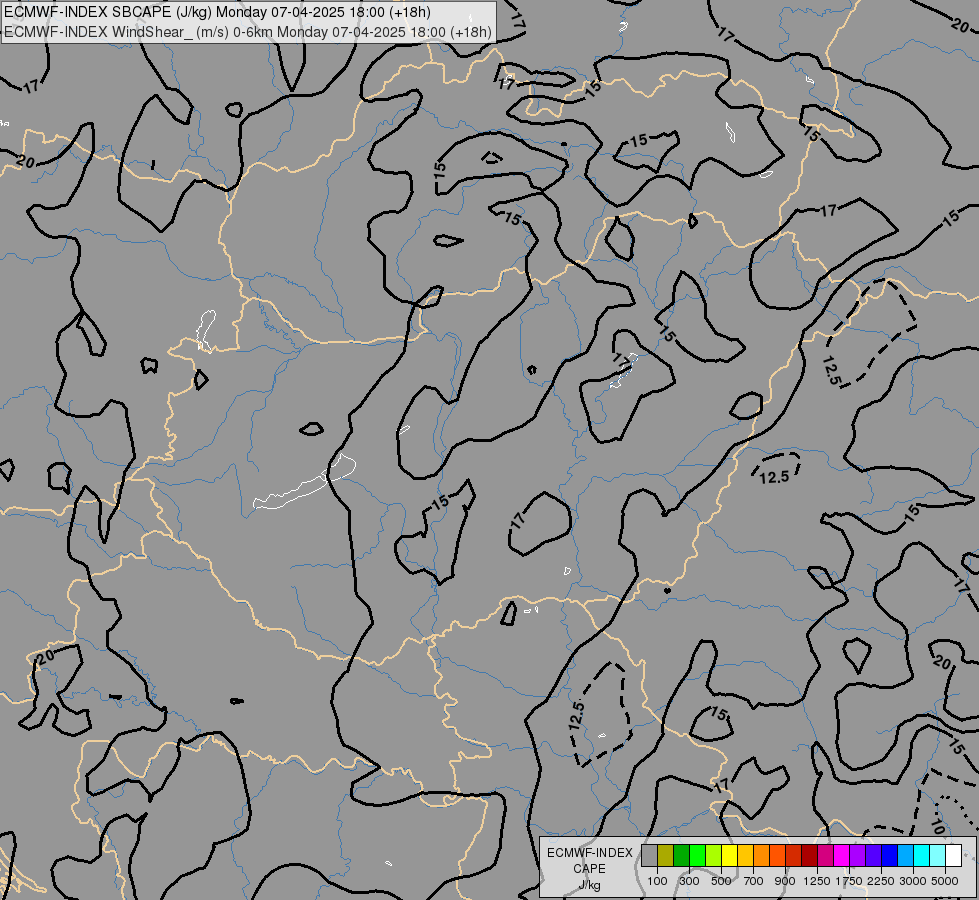Click the gray swatch in CAPE legend
979x900 pixels.
649,856
